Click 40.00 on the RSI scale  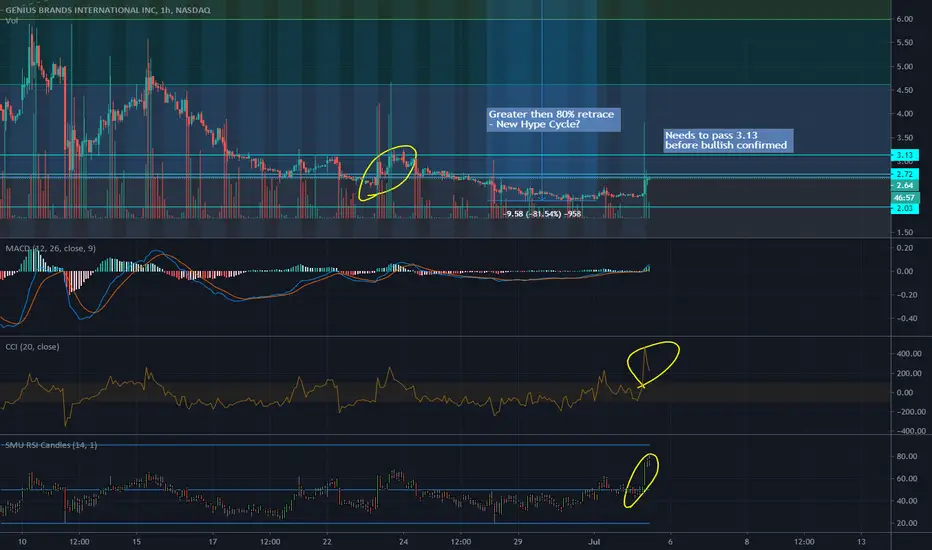click(x=906, y=501)
